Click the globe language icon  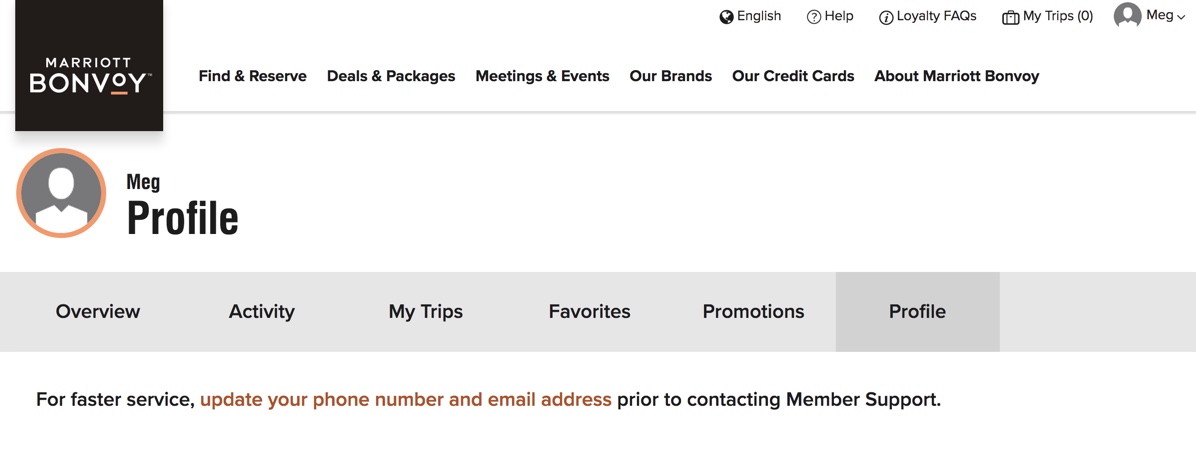(726, 17)
